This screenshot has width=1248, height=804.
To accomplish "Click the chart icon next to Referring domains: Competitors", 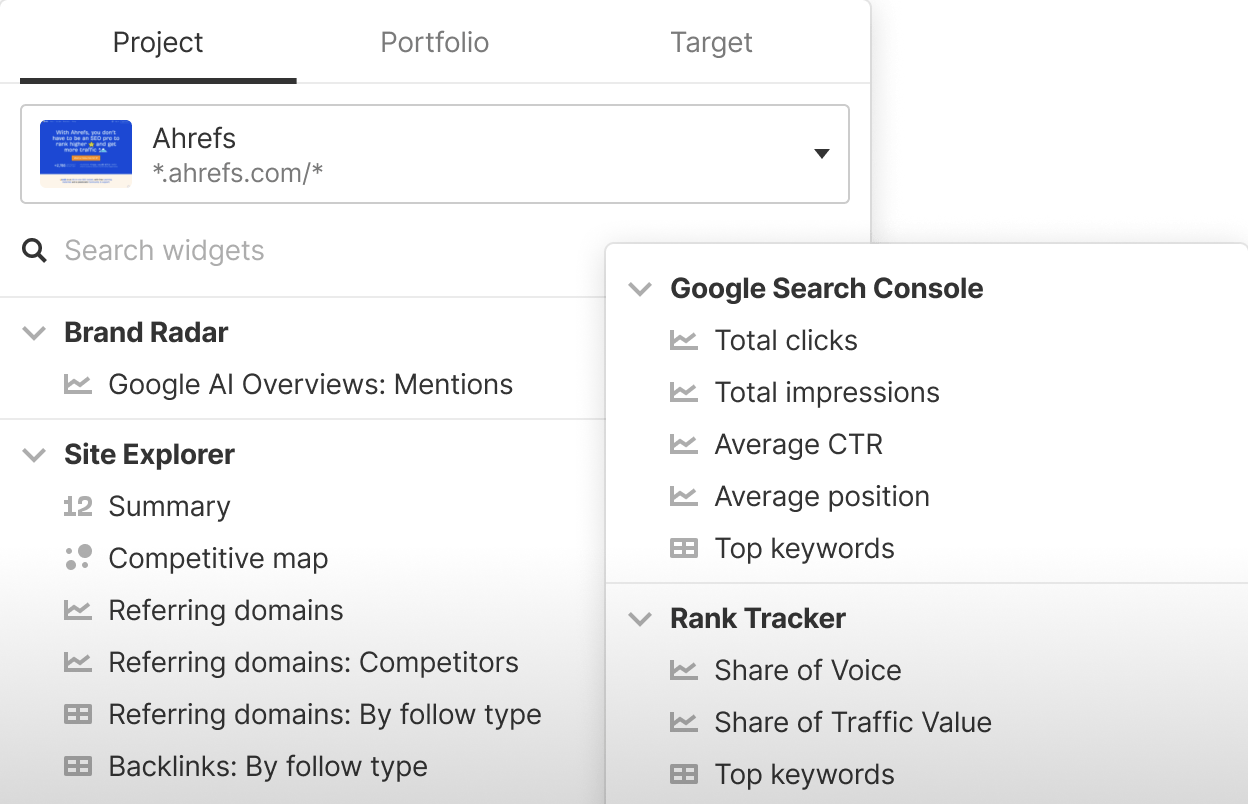I will coord(79,662).
